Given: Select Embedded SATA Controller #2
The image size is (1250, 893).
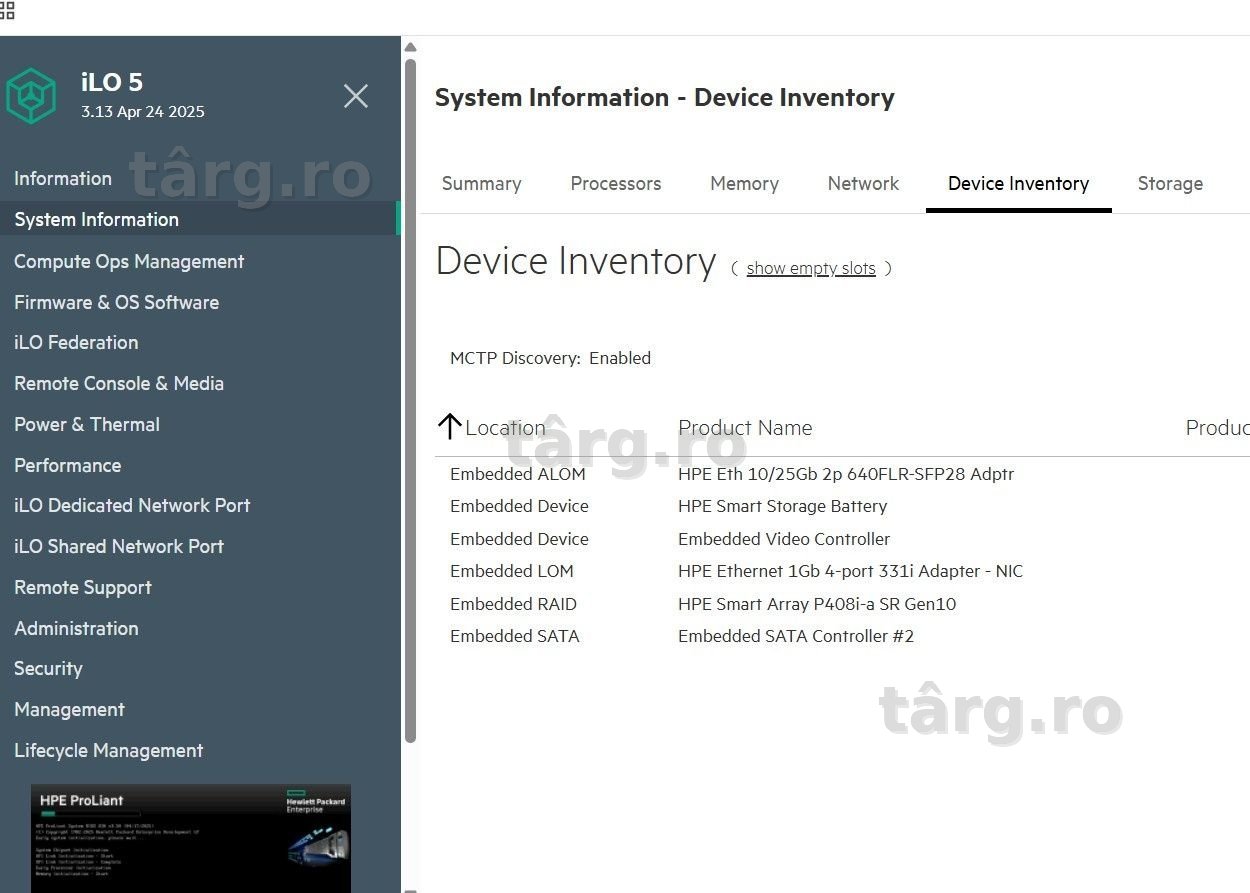Looking at the screenshot, I should (796, 636).
